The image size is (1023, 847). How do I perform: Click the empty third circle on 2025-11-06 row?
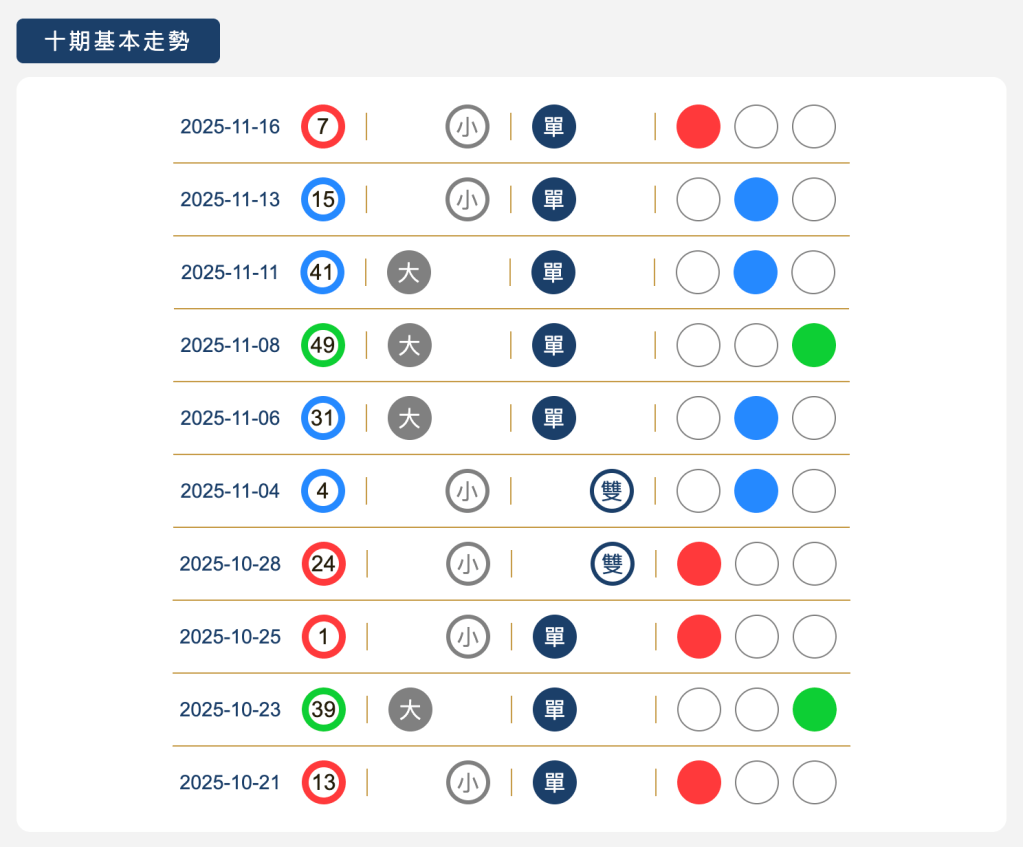tap(813, 418)
